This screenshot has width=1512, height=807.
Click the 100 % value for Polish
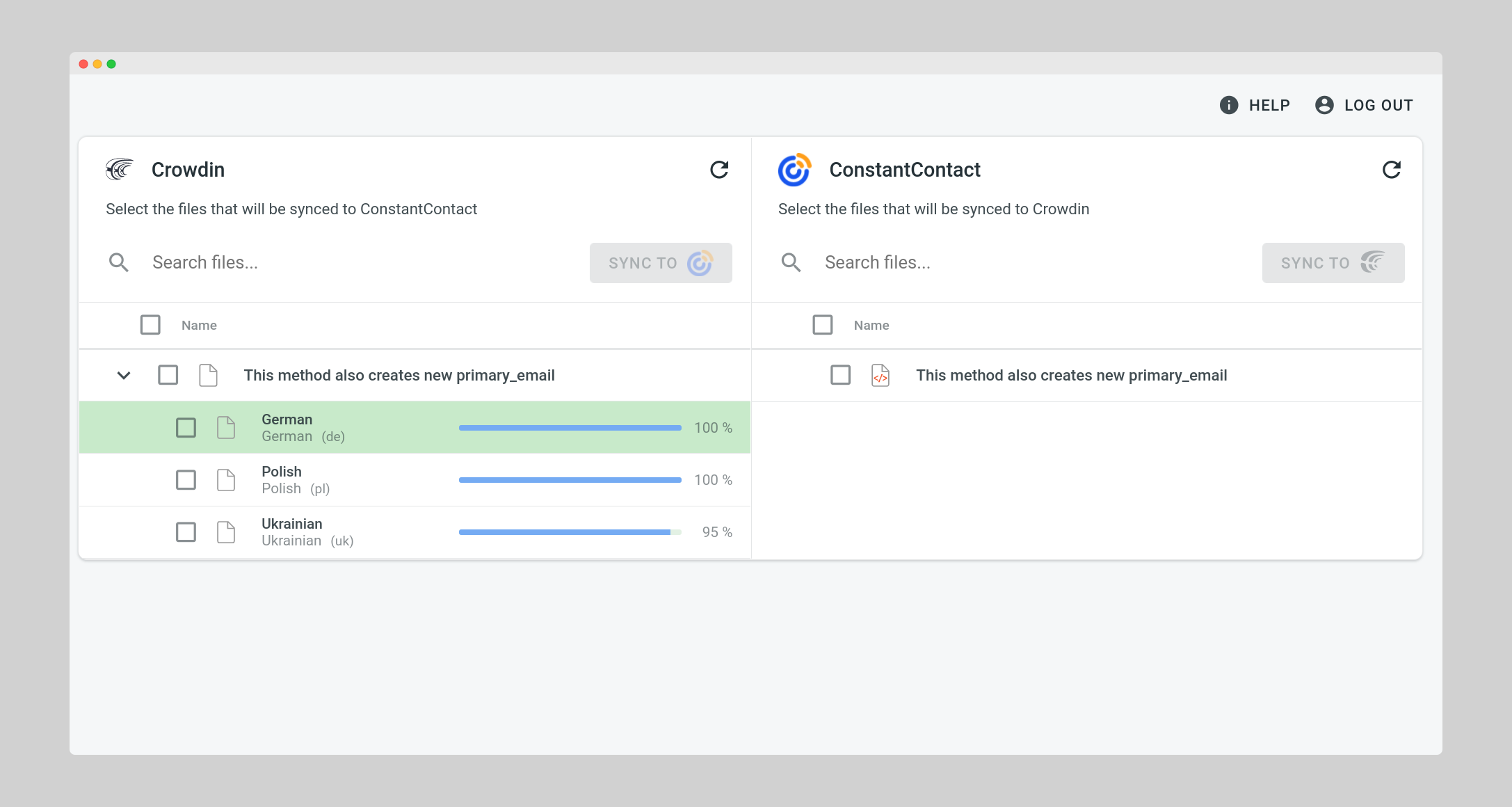point(713,480)
